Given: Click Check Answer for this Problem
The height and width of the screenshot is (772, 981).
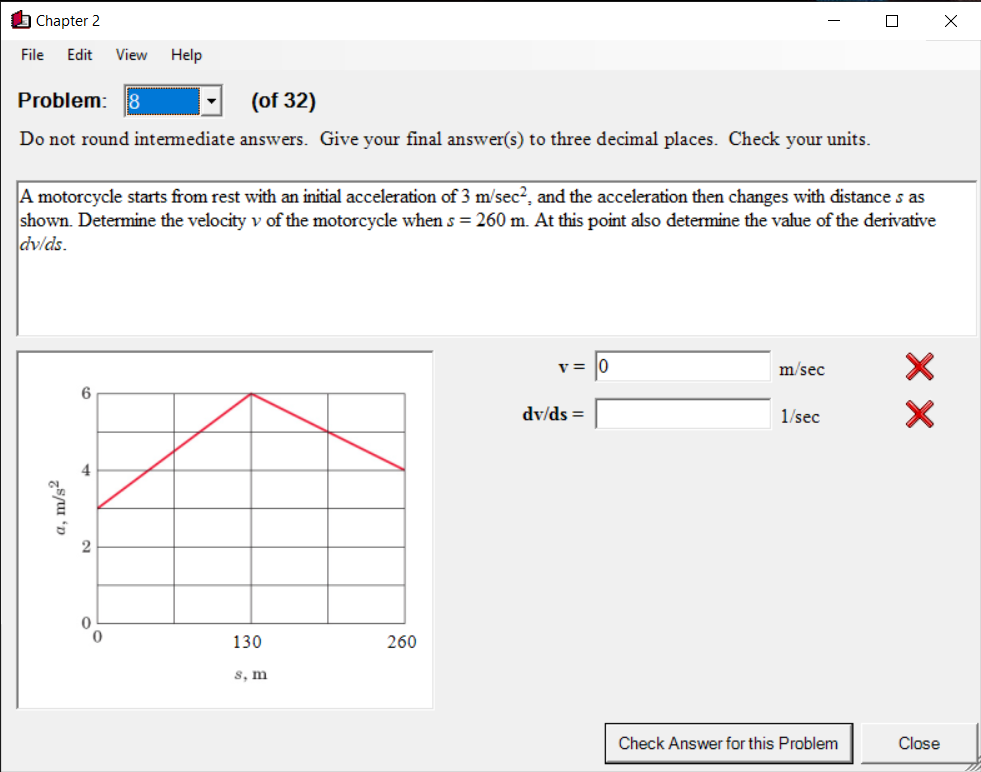Looking at the screenshot, I should 728,743.
